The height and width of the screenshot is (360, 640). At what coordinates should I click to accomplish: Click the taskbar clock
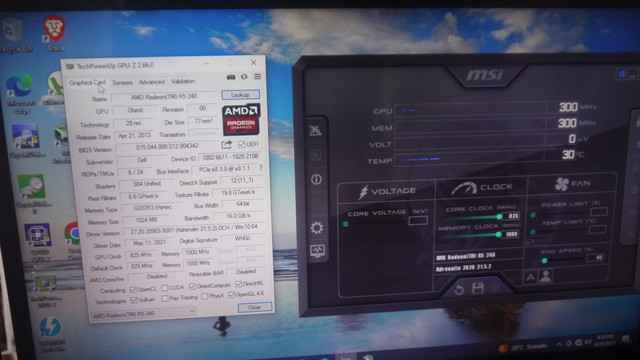(604, 340)
